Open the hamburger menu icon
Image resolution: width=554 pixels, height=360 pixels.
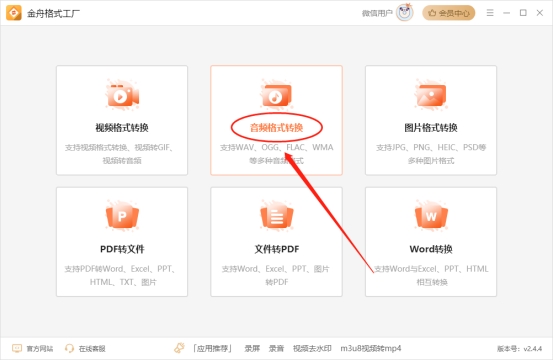point(490,13)
